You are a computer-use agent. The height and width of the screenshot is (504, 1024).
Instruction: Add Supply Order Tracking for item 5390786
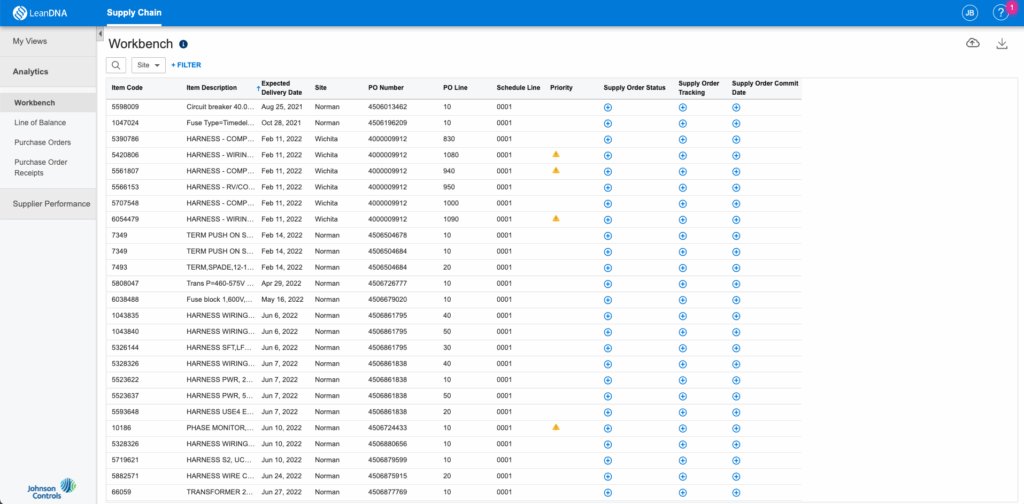pyautogui.click(x=682, y=139)
